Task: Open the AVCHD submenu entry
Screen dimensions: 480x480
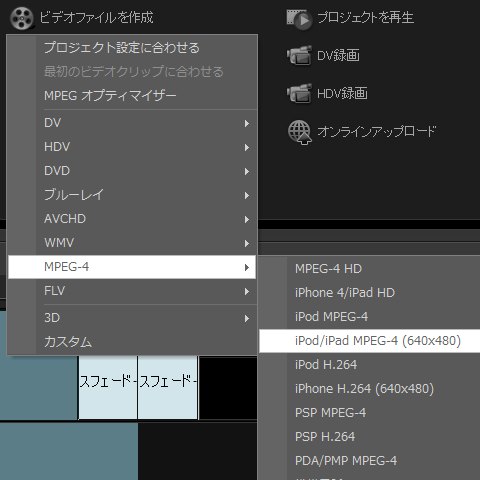Action: (132, 219)
